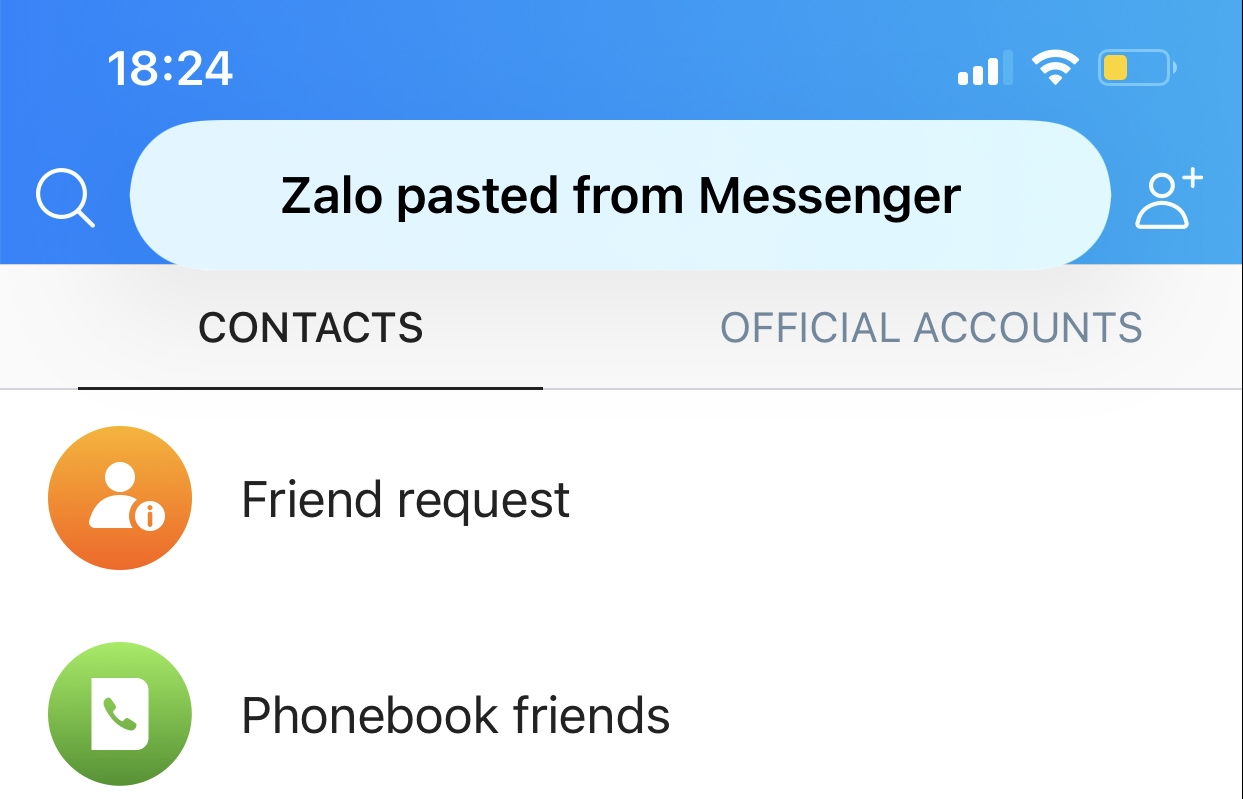
Task: Click the info badge on Friend request icon
Action: (150, 516)
